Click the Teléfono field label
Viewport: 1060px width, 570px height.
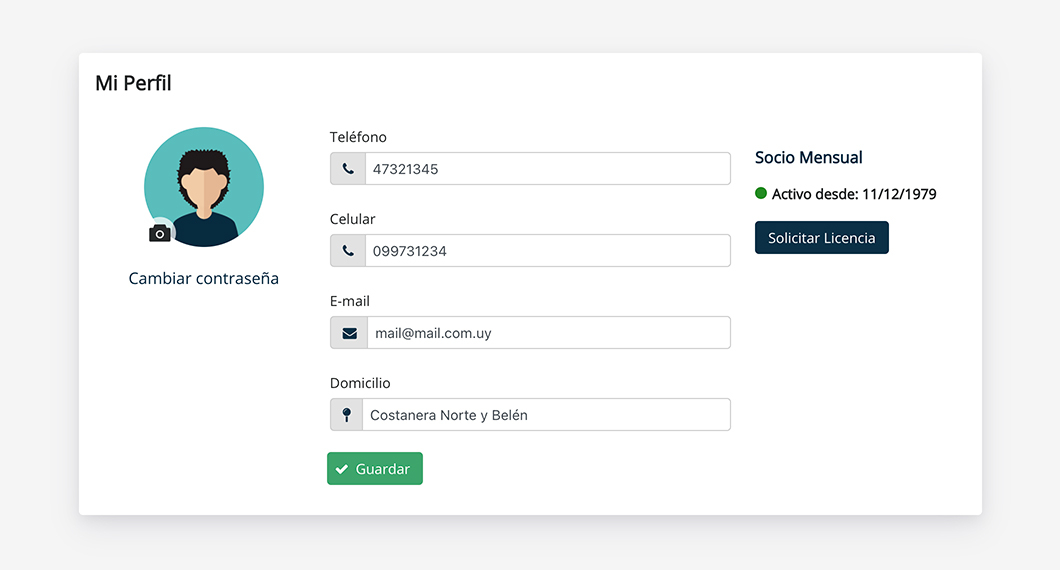[358, 137]
